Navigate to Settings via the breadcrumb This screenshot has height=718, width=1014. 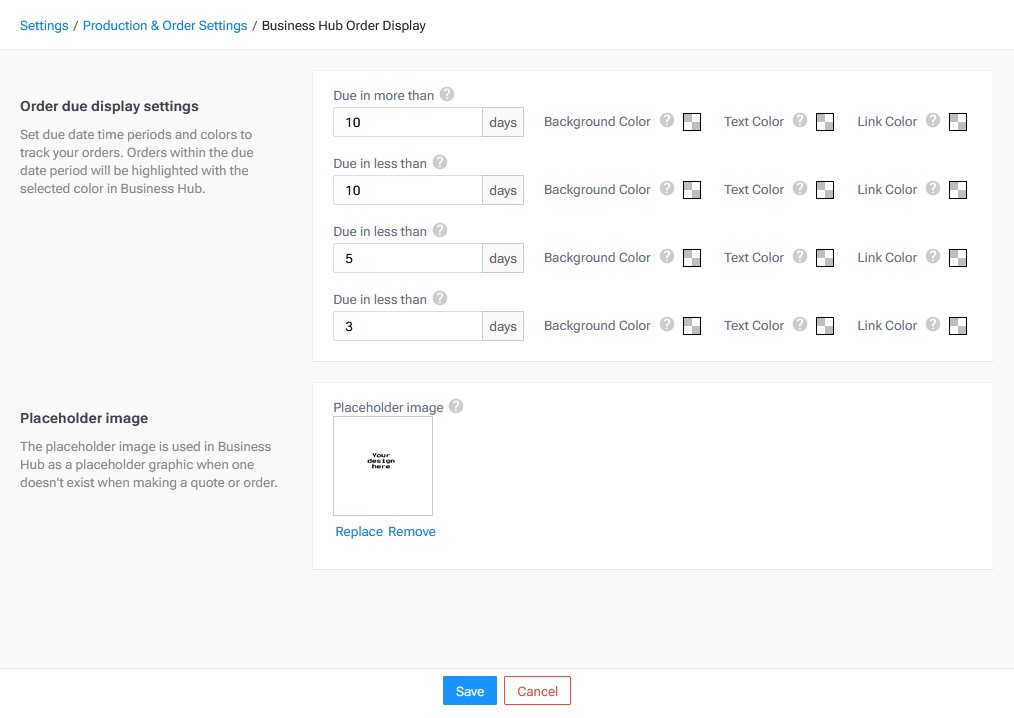pos(44,25)
